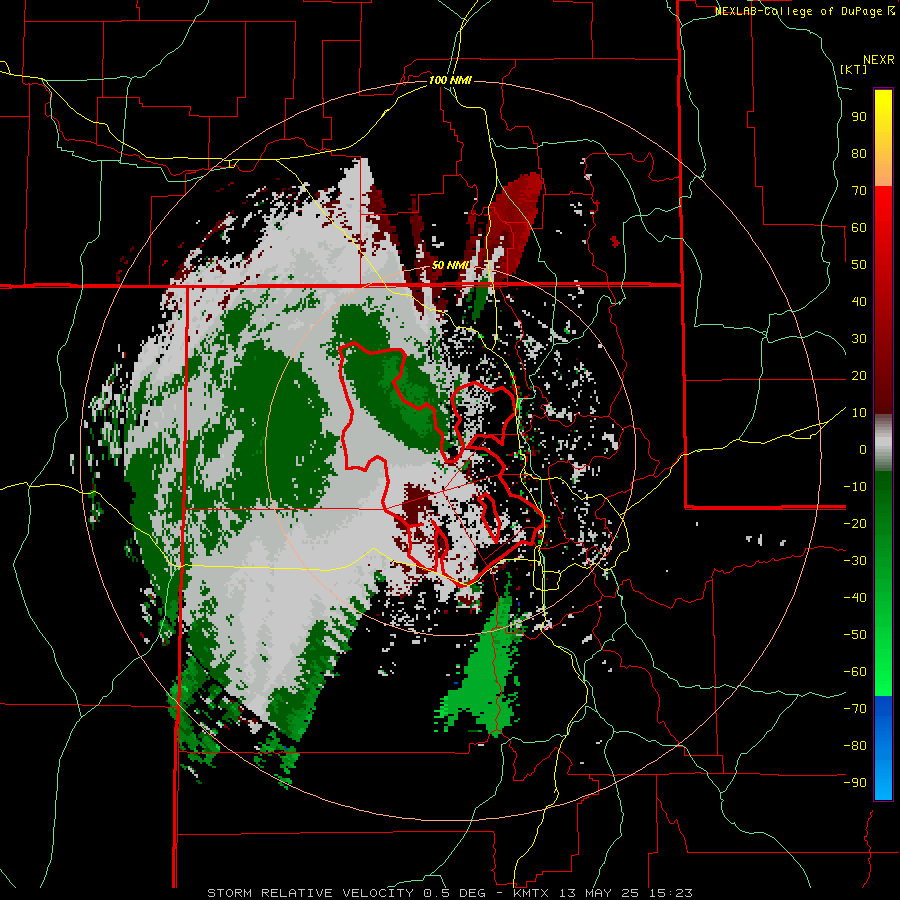Click the positive 60 knot scale label
The height and width of the screenshot is (900, 900).
(859, 227)
